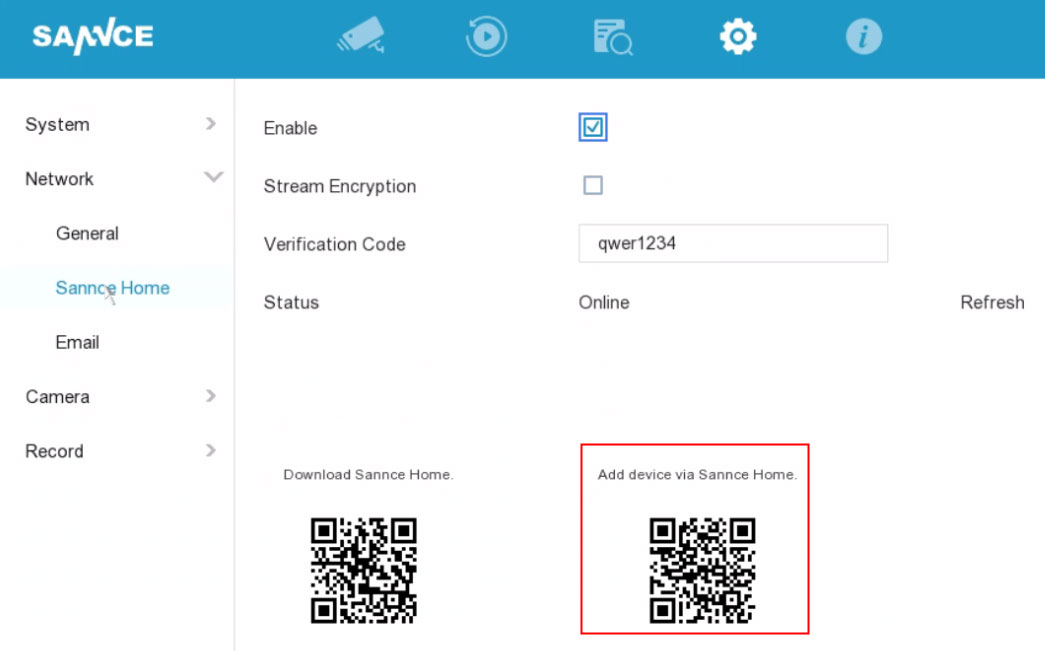Open the playback icon in top bar
The width and height of the screenshot is (1045, 651).
tap(486, 38)
